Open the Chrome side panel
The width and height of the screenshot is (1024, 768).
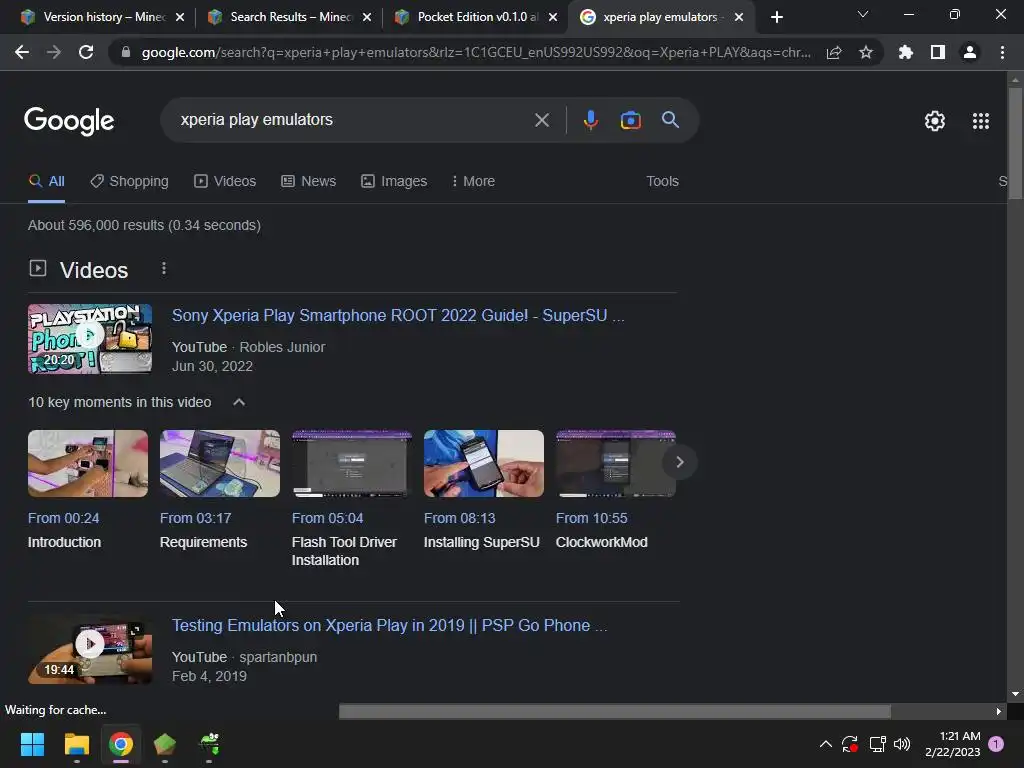pyautogui.click(x=938, y=52)
